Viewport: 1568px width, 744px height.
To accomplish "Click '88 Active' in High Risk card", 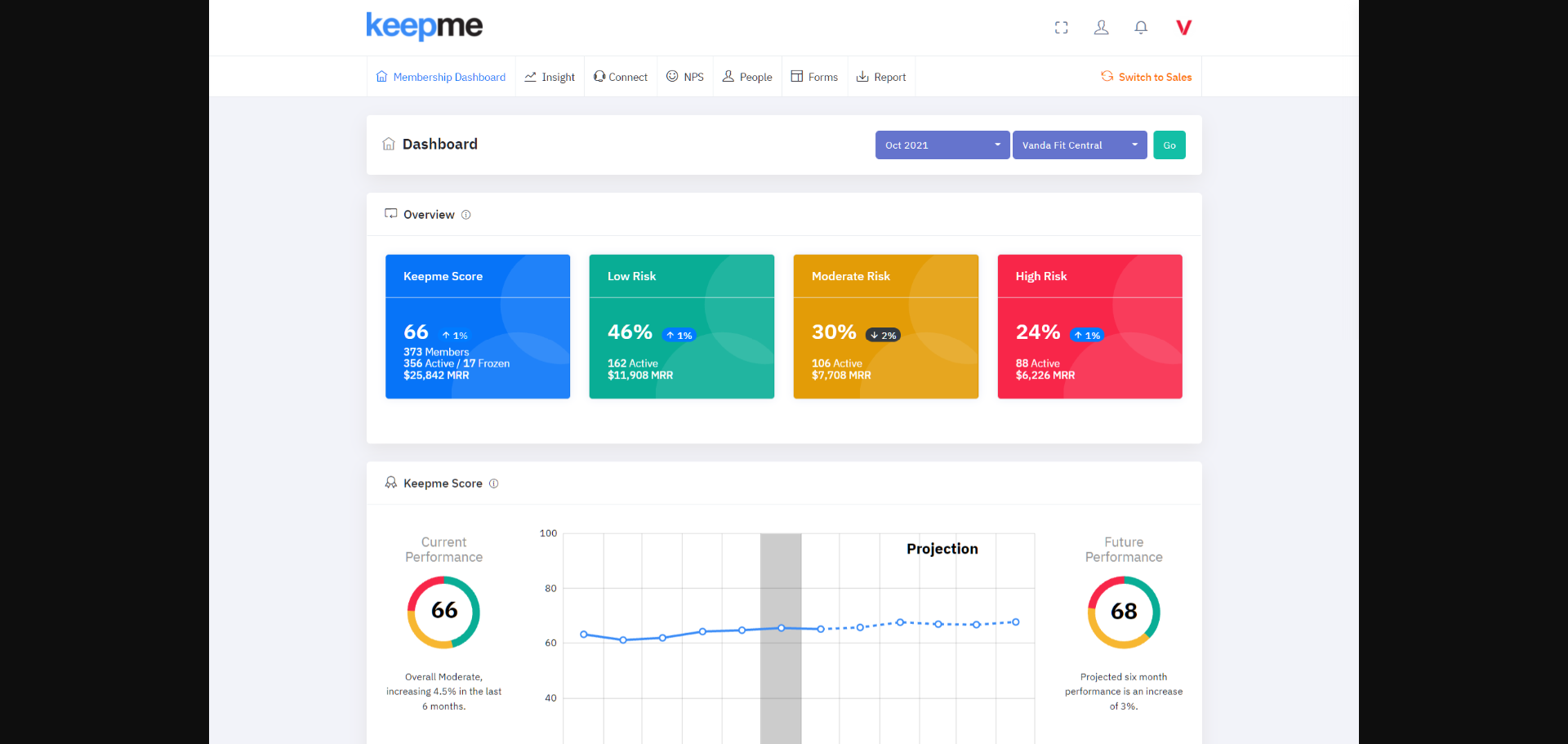I will 1038,363.
